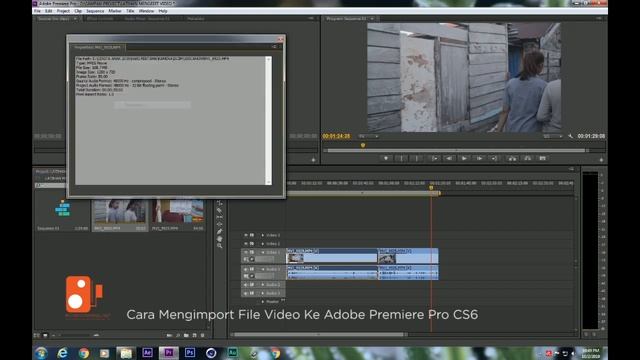The width and height of the screenshot is (640, 360).
Task: Click Export Frame camera button
Action: [542, 158]
